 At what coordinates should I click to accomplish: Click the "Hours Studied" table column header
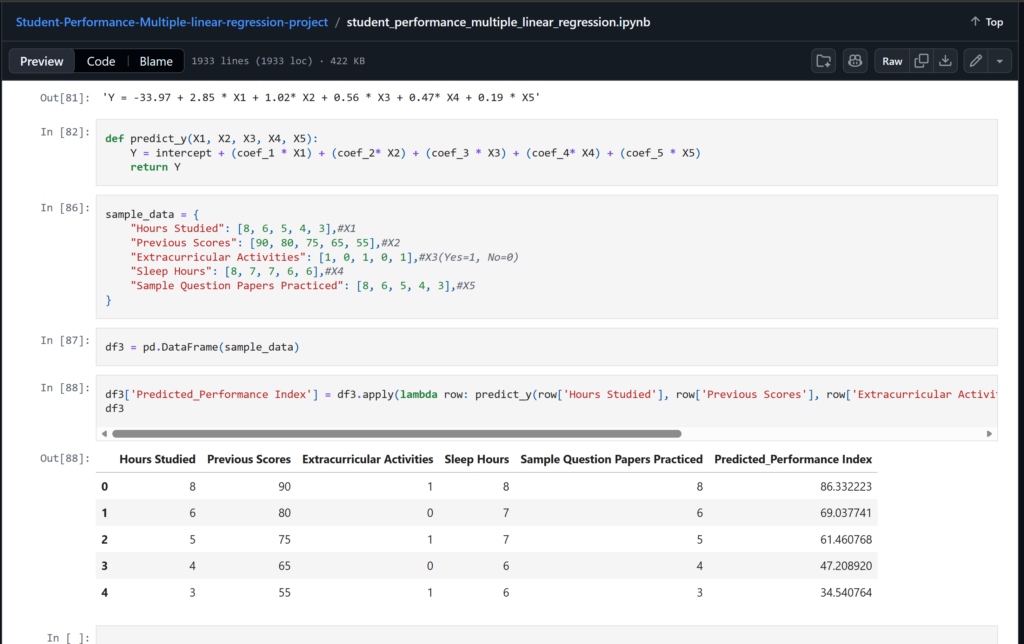(x=157, y=459)
